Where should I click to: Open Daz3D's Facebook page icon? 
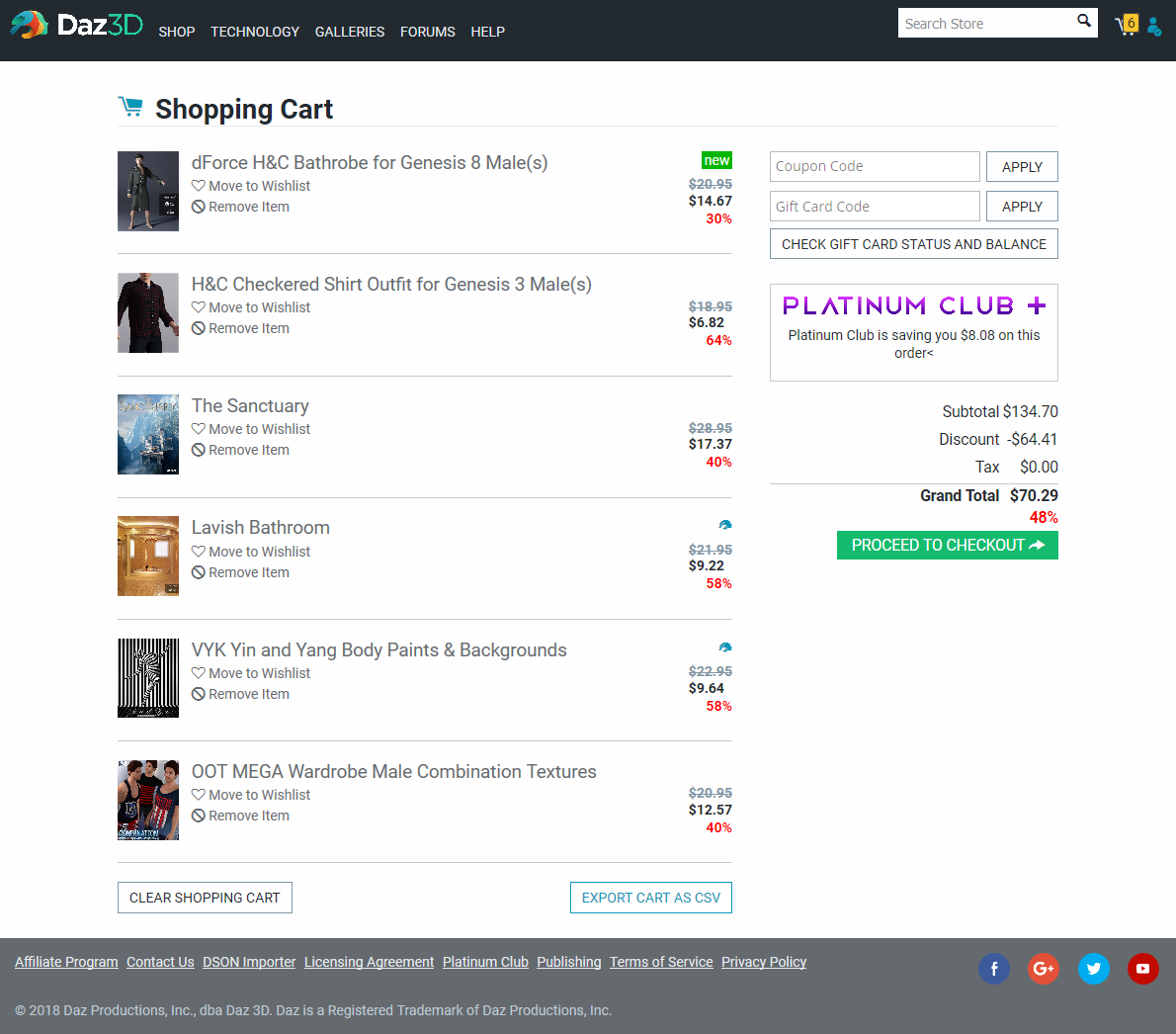point(994,969)
